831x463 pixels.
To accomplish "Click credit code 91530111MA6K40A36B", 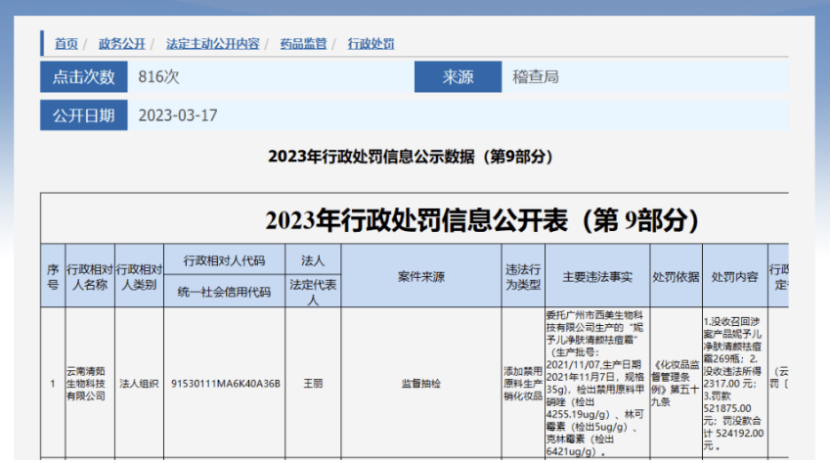I will [226, 383].
